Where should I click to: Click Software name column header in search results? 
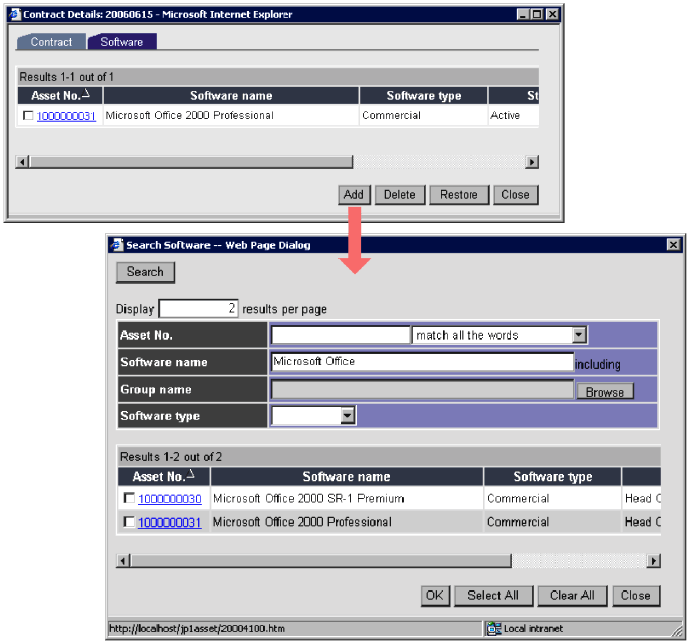pos(347,476)
